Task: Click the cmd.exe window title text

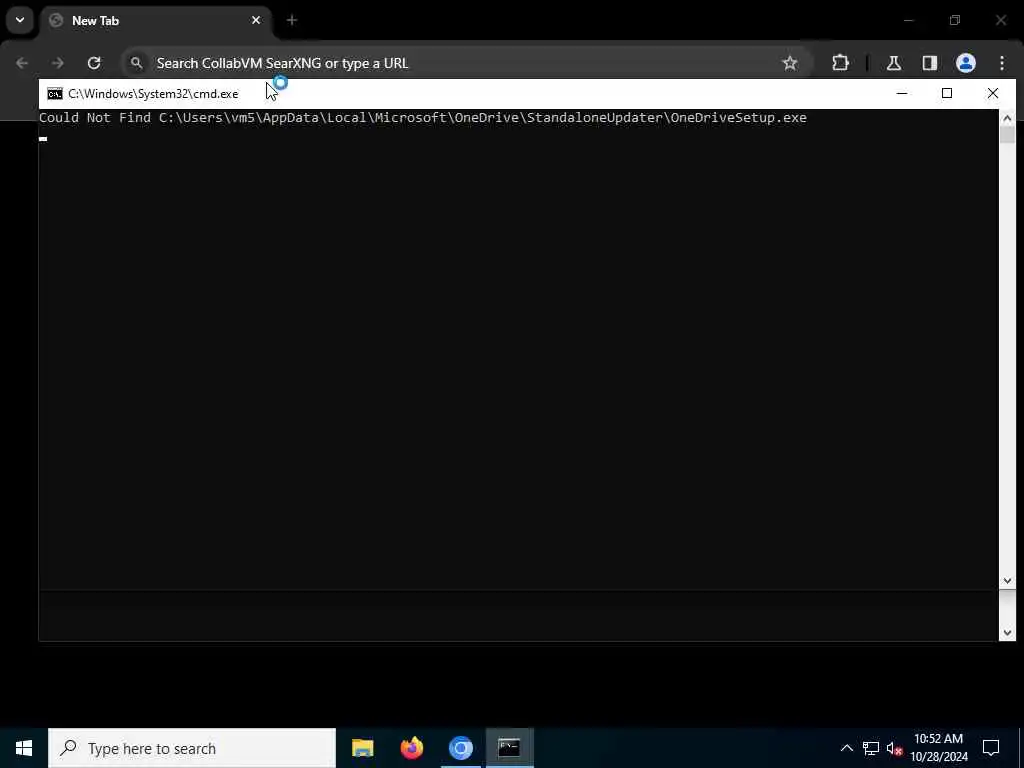Action: point(153,94)
